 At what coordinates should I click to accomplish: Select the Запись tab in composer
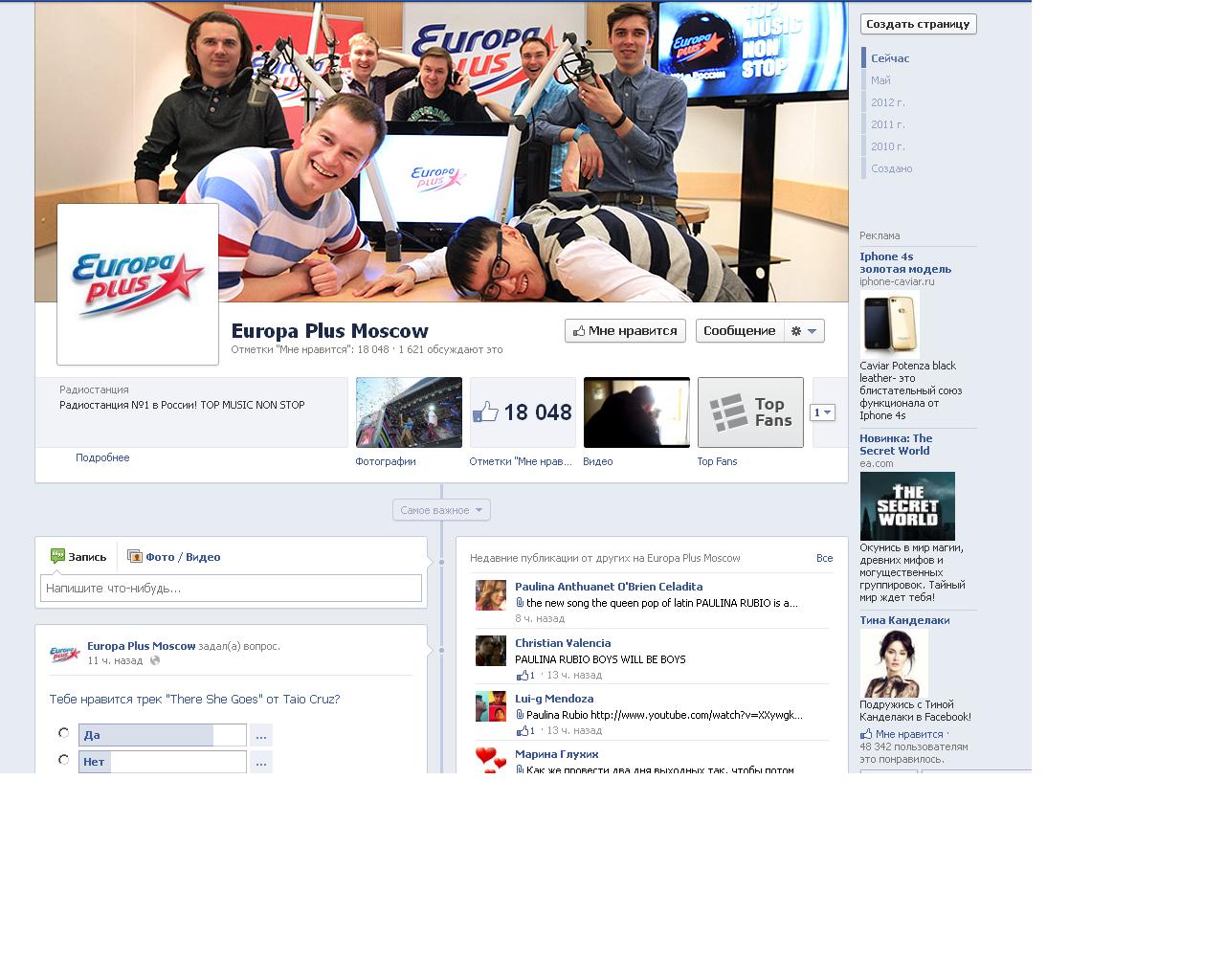point(78,557)
